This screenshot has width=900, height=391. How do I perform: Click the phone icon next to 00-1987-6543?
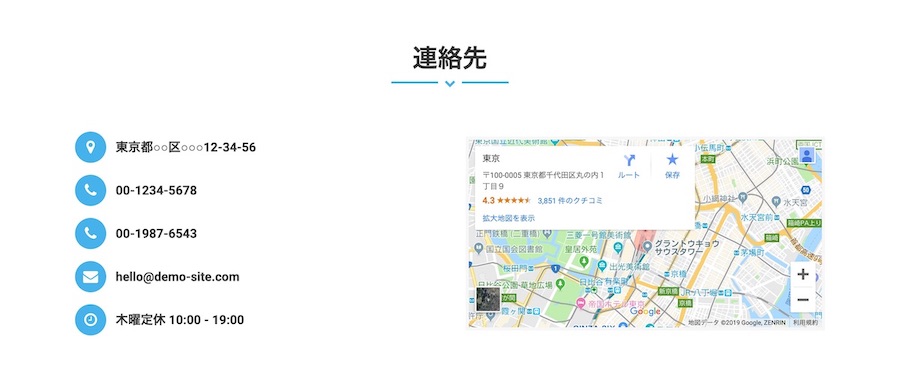tap(90, 233)
